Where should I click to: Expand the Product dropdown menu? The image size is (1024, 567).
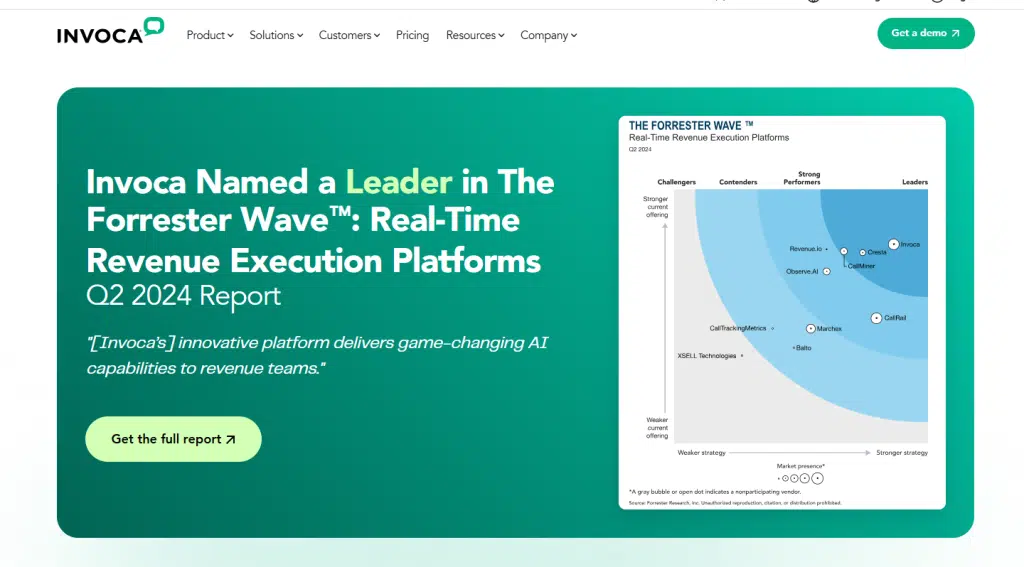[x=210, y=35]
